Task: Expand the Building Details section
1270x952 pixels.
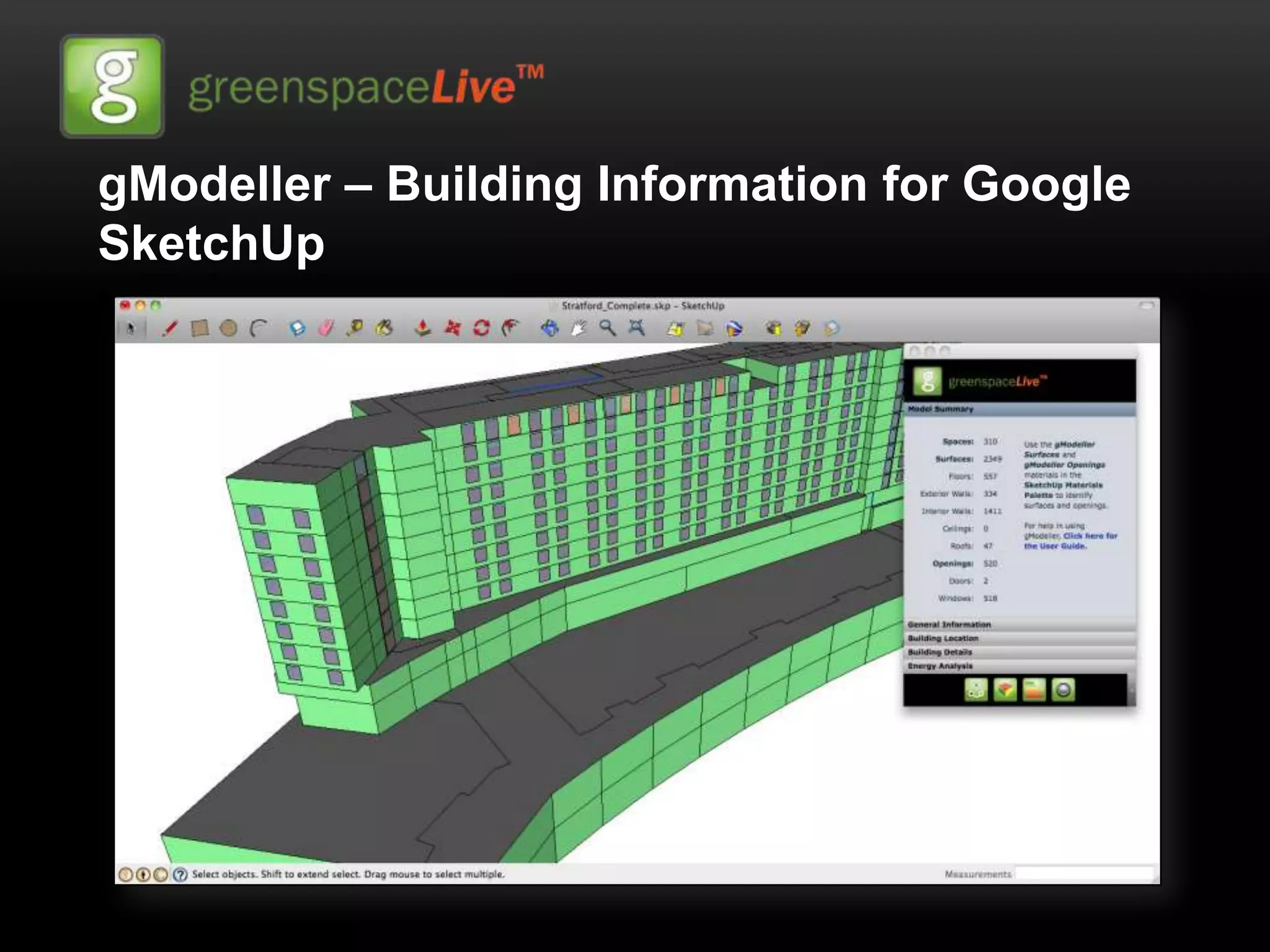Action: click(1020, 652)
